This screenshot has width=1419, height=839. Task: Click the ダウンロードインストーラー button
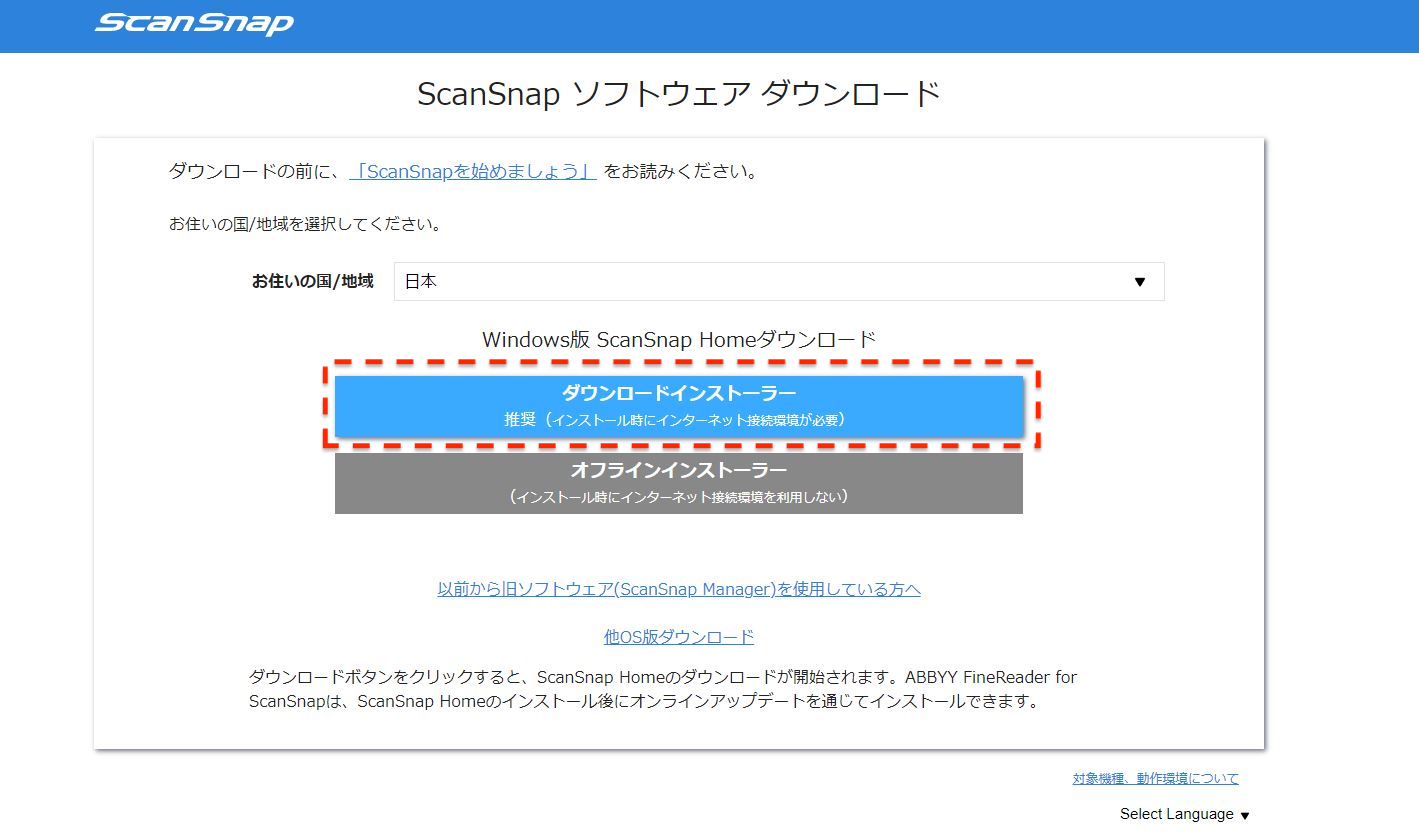tap(679, 406)
